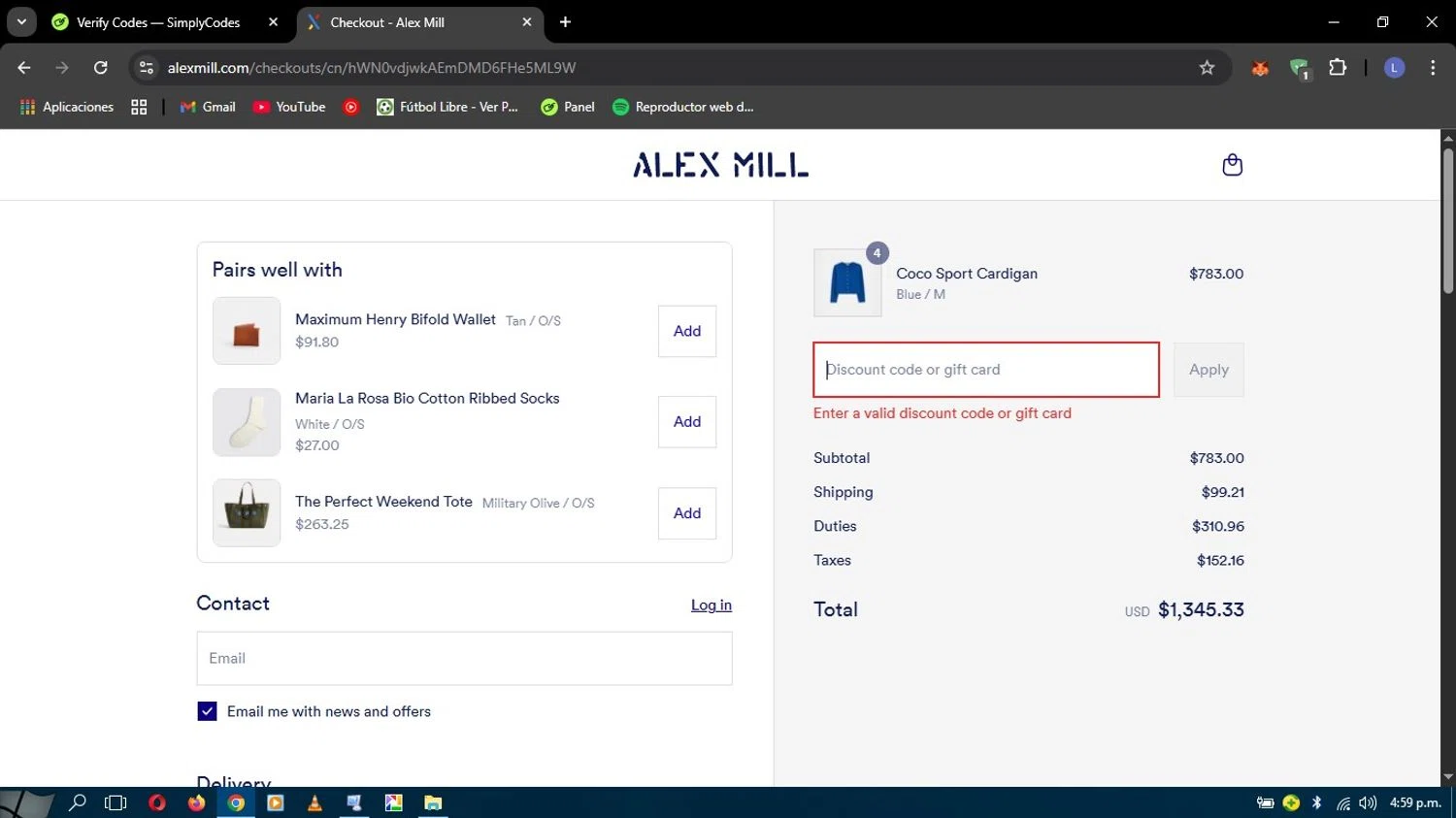Add The Perfect Weekend Tote
Viewport: 1456px width, 818px height.
point(687,513)
